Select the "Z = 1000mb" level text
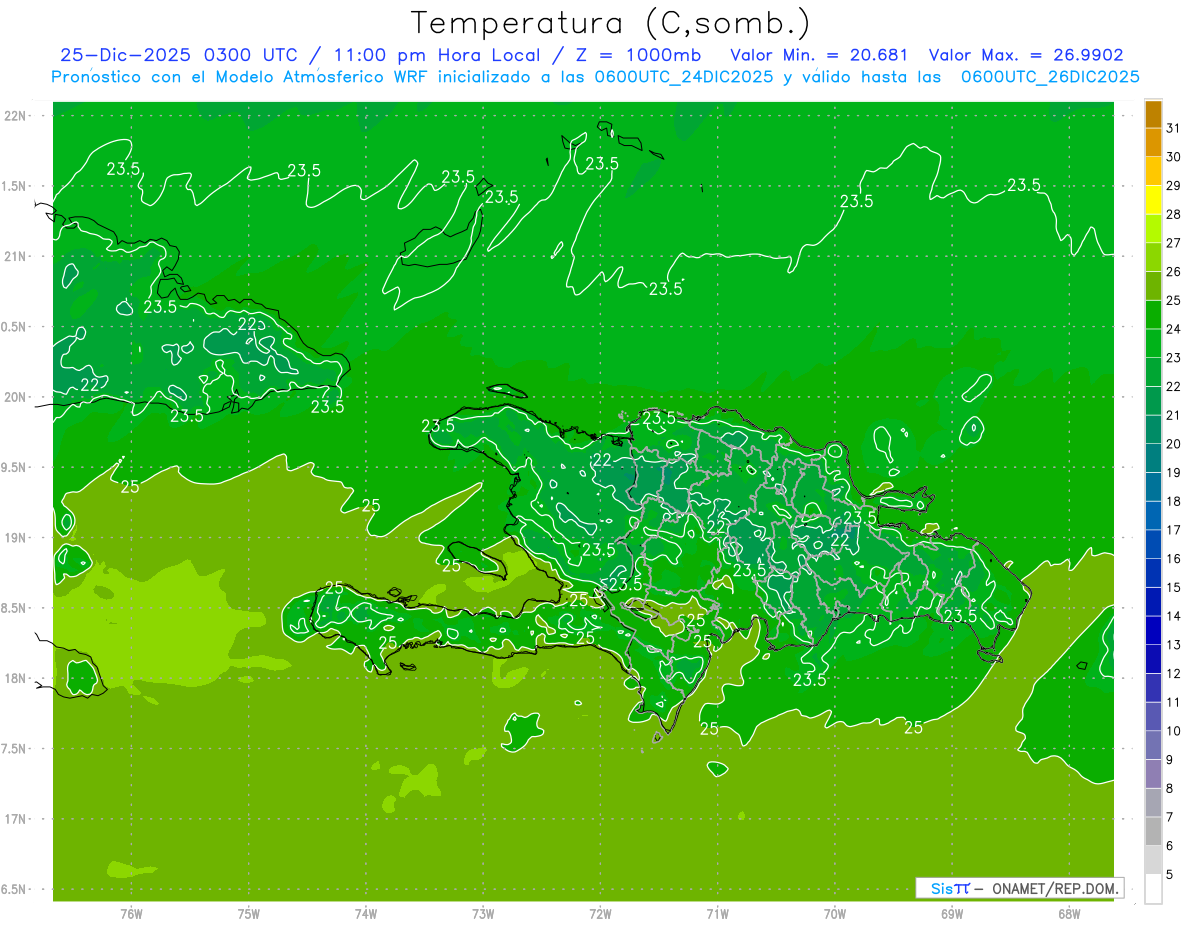 pyautogui.click(x=636, y=55)
